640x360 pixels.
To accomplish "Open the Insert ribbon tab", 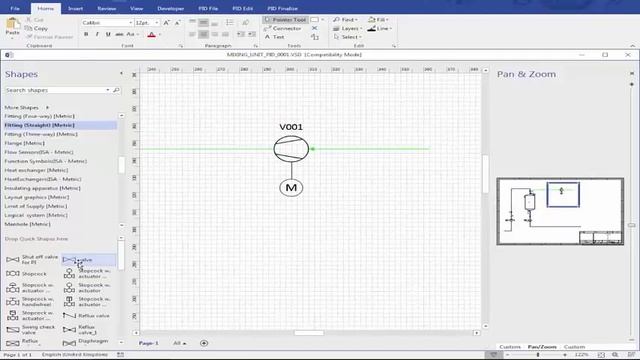I will click(75, 8).
